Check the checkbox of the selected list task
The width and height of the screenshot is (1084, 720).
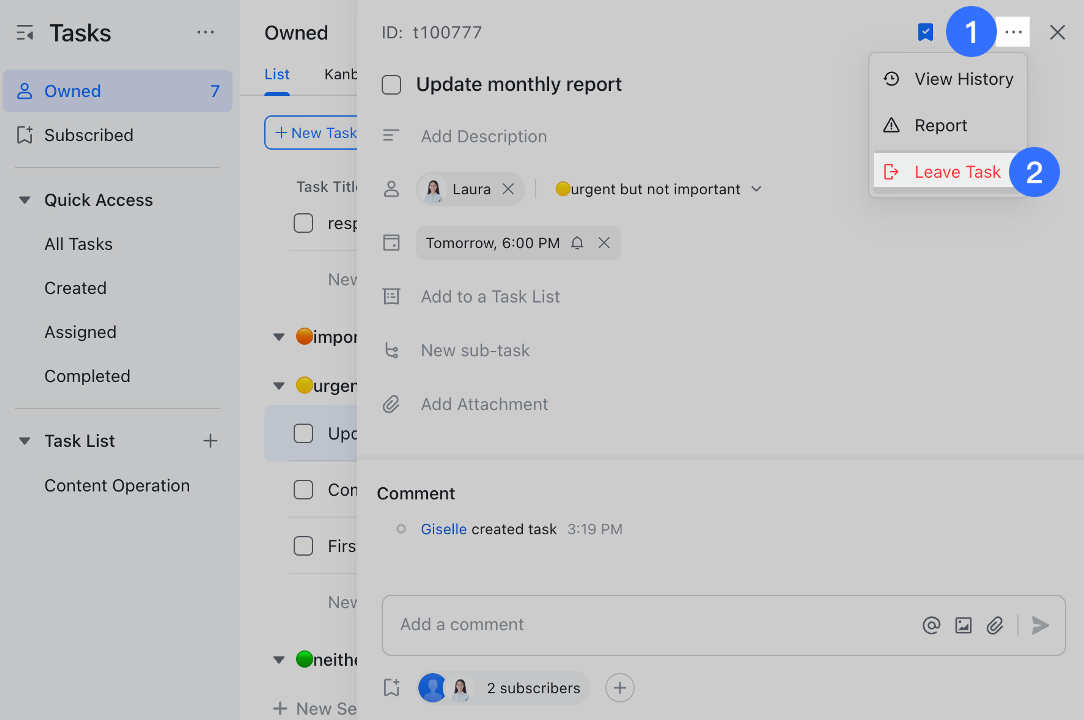click(303, 432)
